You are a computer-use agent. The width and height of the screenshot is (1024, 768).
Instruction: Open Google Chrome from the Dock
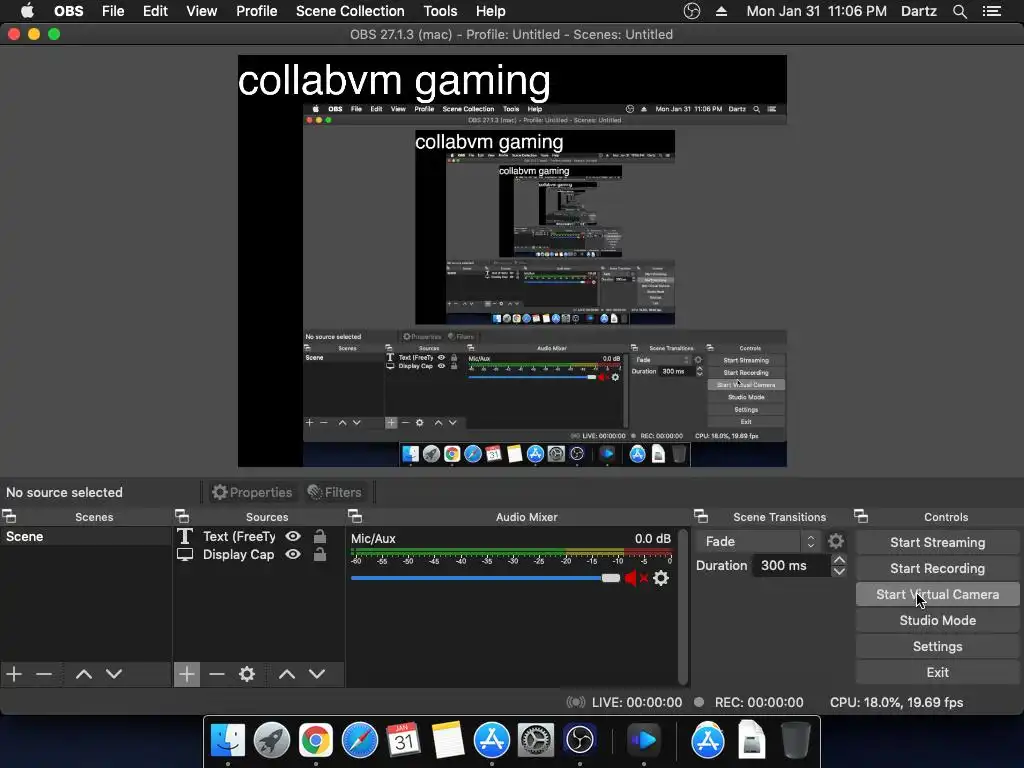[x=315, y=740]
